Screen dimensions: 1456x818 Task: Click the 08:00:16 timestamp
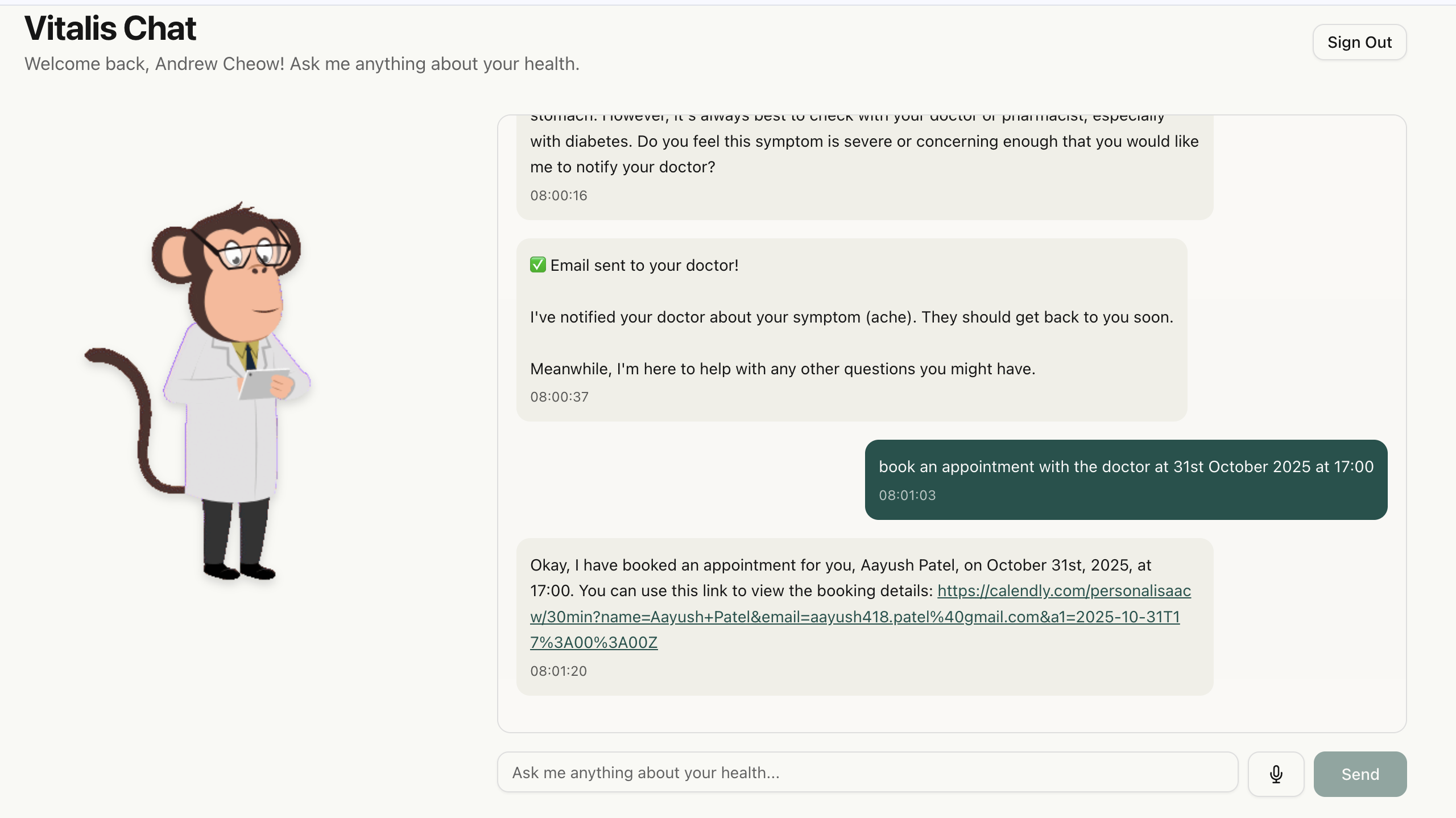[559, 196]
